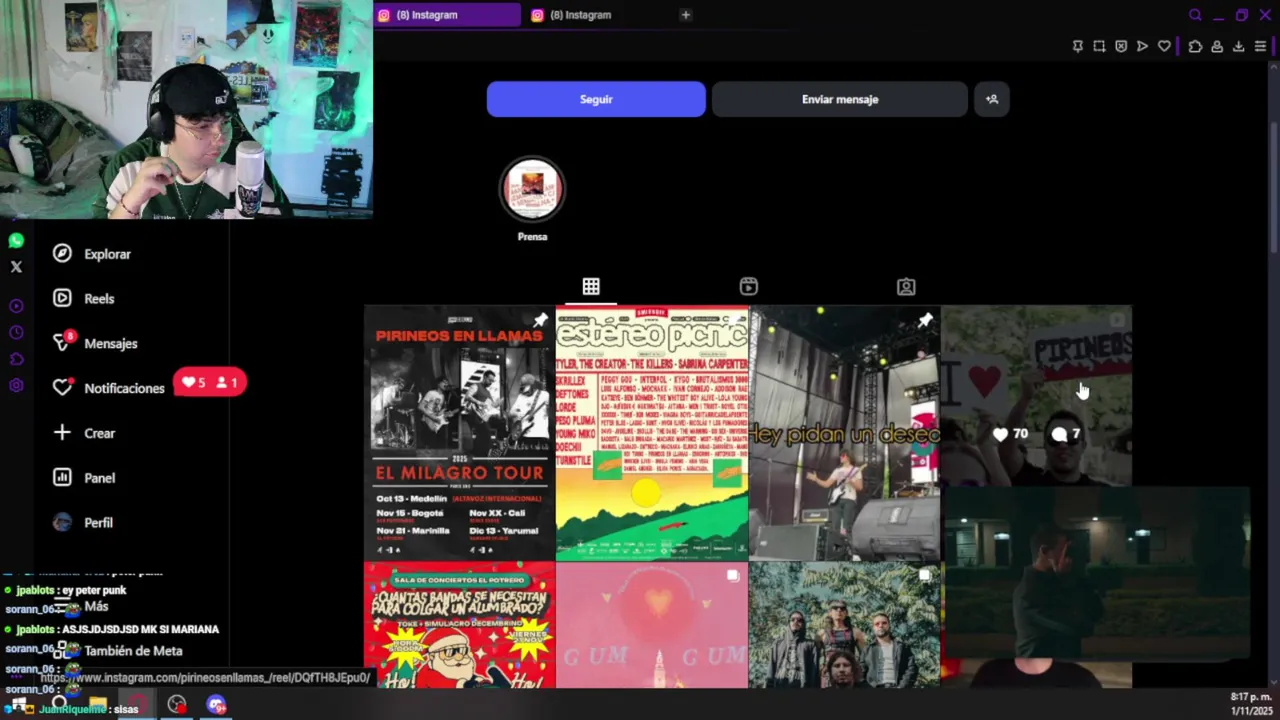The width and height of the screenshot is (1280, 720).
Task: Open the account profile toolbar icon
Action: (1217, 46)
